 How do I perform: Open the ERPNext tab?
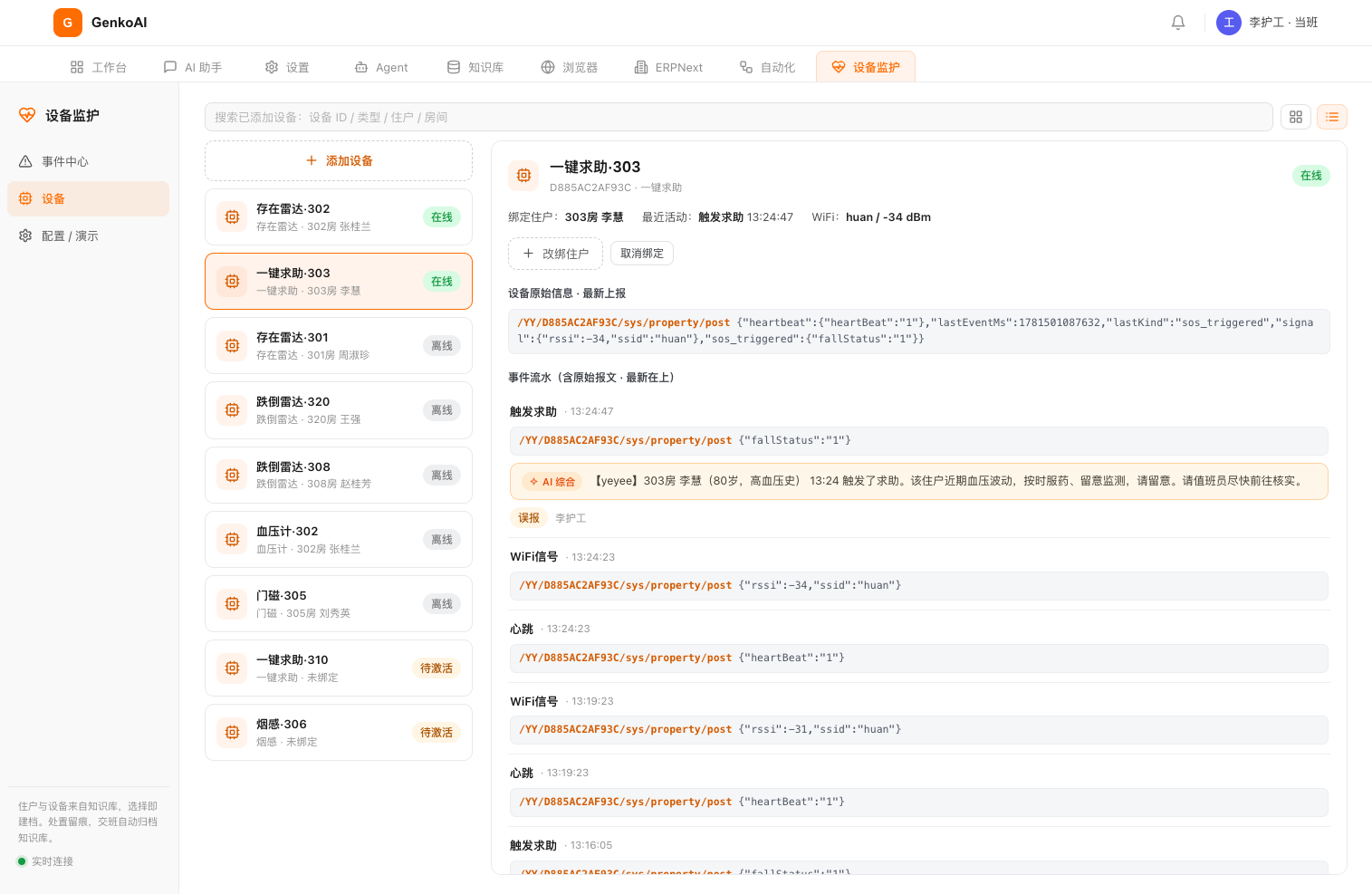click(x=668, y=67)
